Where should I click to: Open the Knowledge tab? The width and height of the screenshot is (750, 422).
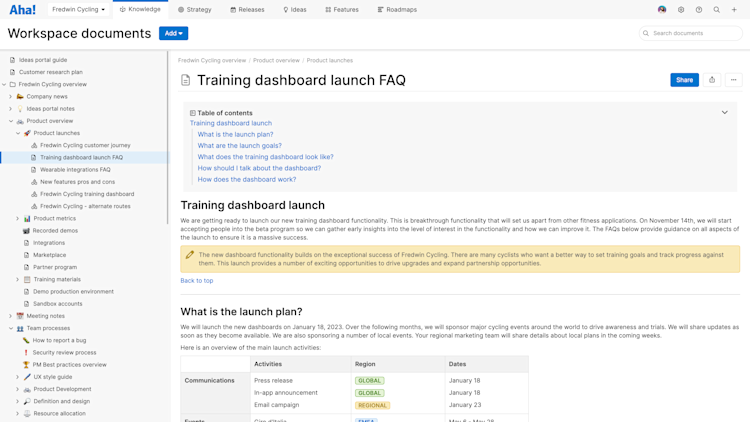[x=140, y=10]
